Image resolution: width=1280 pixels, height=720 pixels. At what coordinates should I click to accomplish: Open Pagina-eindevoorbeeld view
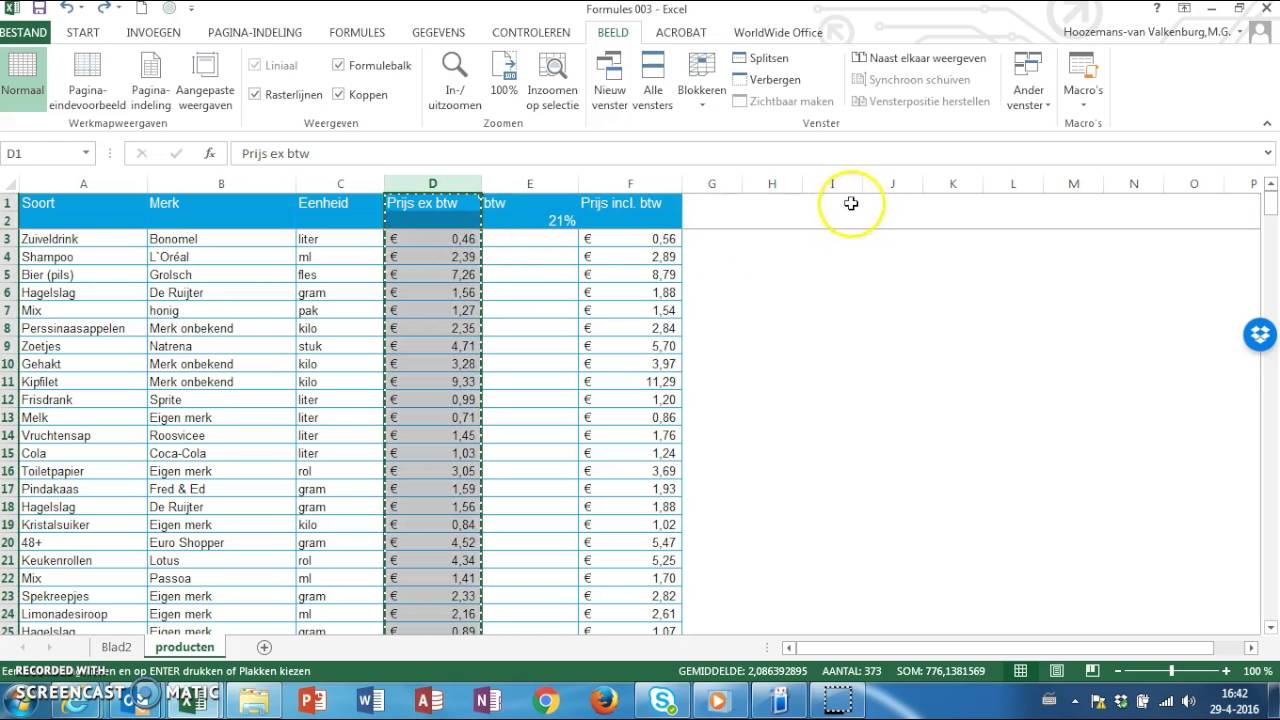point(87,80)
